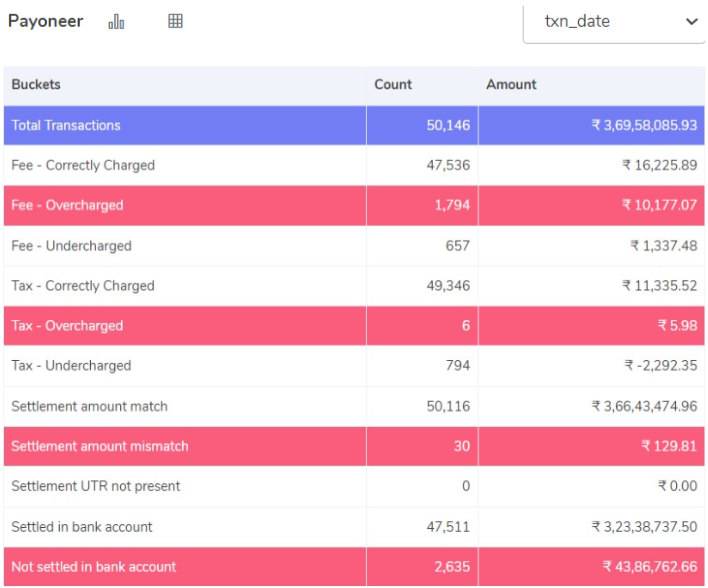Screen dimensions: 708x588
Task: Click the Payoneer title
Action: pos(46,21)
